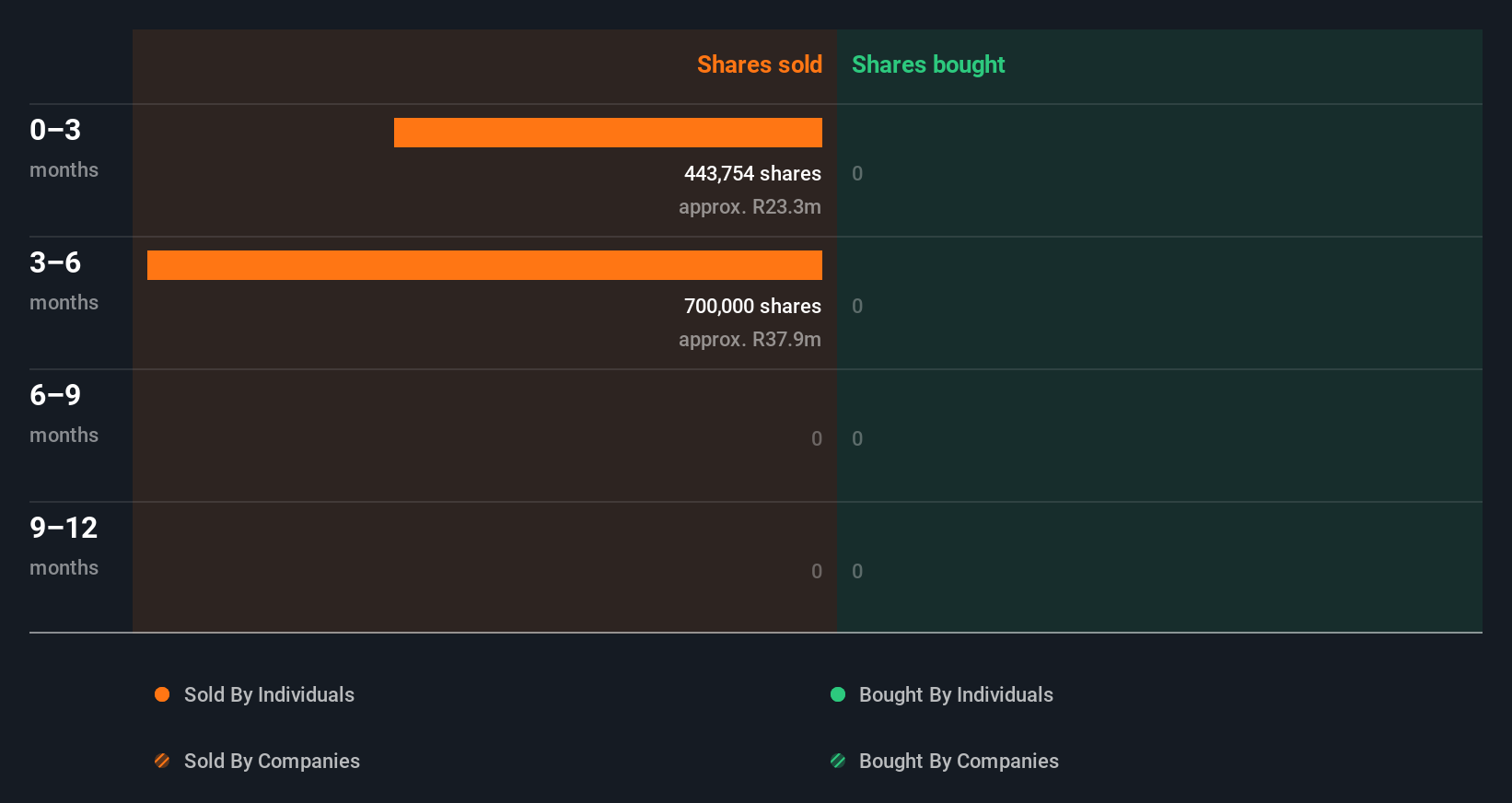Click the 3–6 months orange sold bar
Screen dimensions: 1512x803
pyautogui.click(x=484, y=265)
